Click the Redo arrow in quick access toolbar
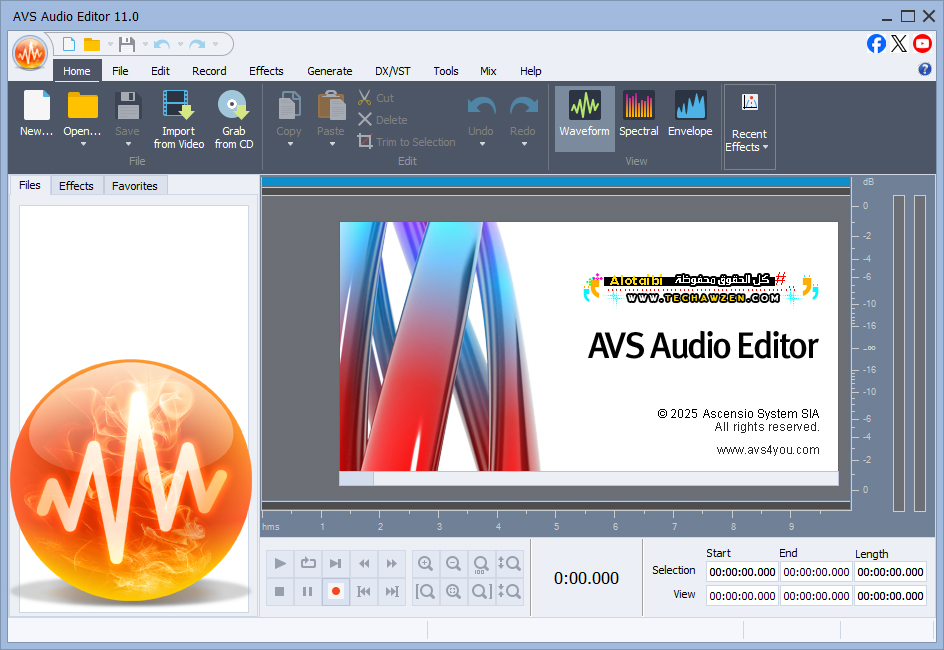The height and width of the screenshot is (650, 944). coord(197,45)
